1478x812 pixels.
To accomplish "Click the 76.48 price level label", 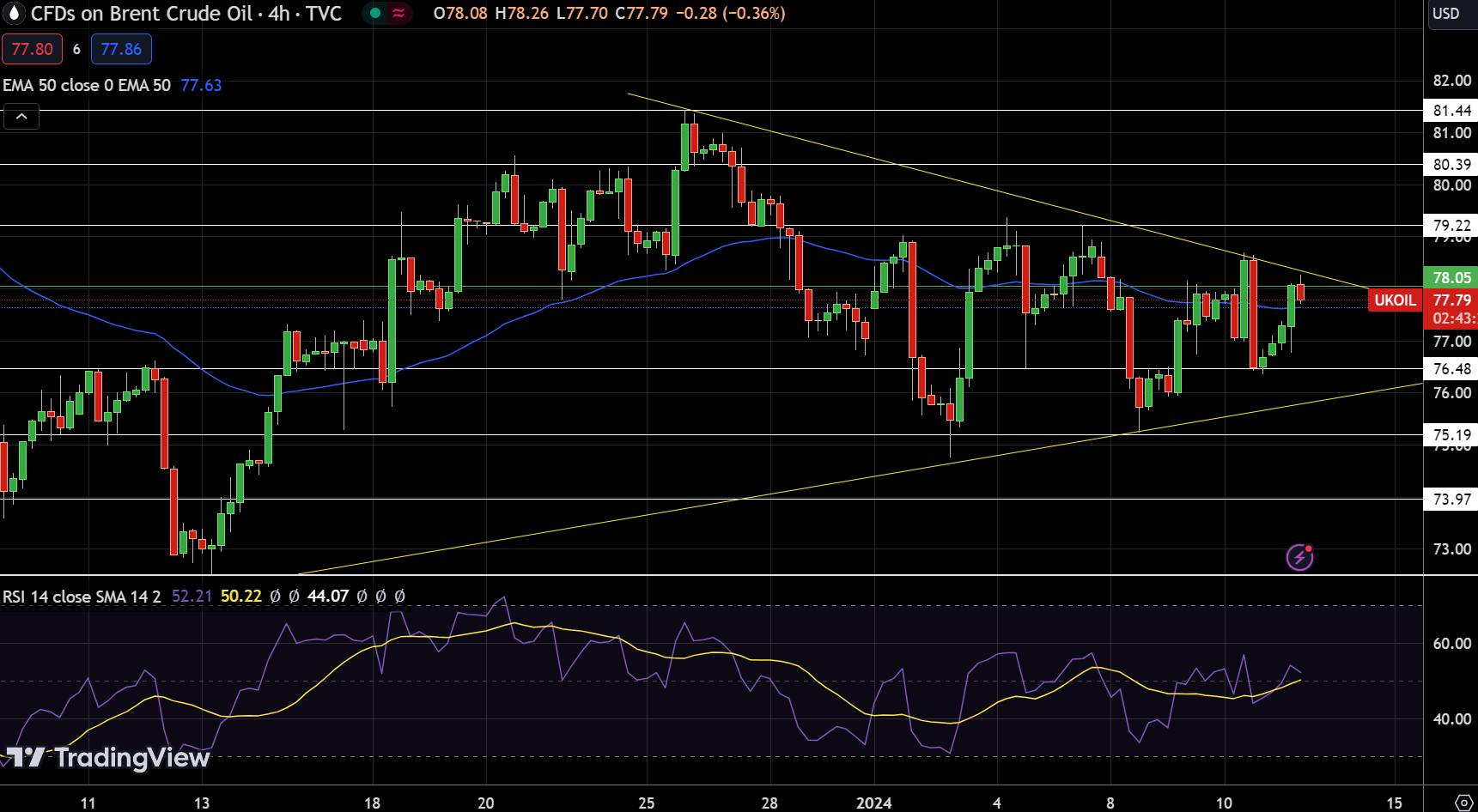I will [1451, 368].
